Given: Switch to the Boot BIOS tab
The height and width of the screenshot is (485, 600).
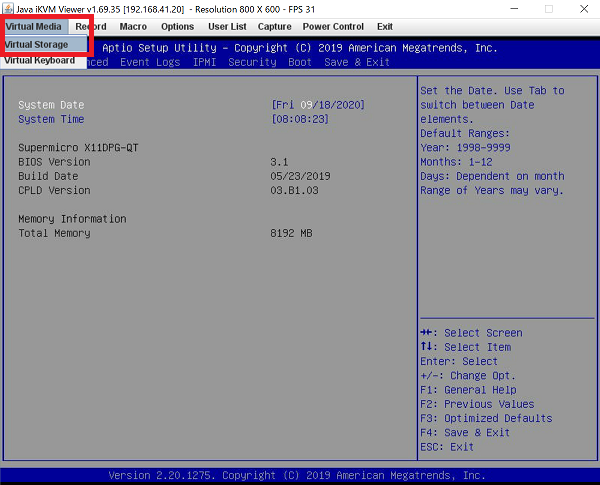Looking at the screenshot, I should (299, 62).
